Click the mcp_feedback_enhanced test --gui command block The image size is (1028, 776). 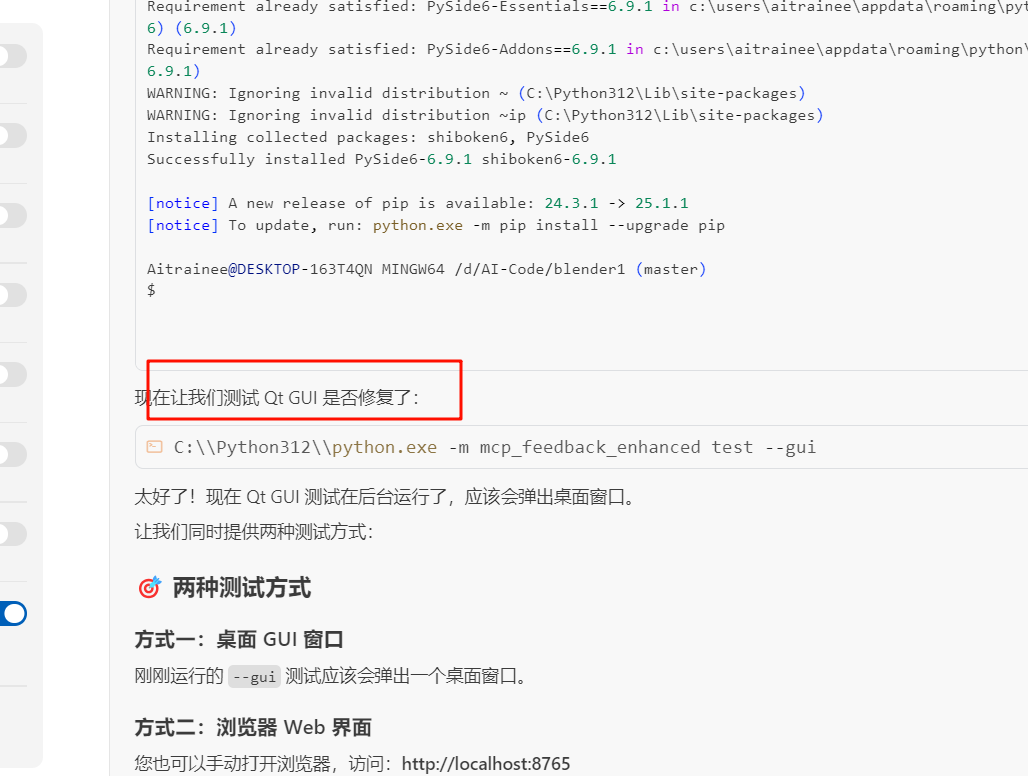pos(582,447)
